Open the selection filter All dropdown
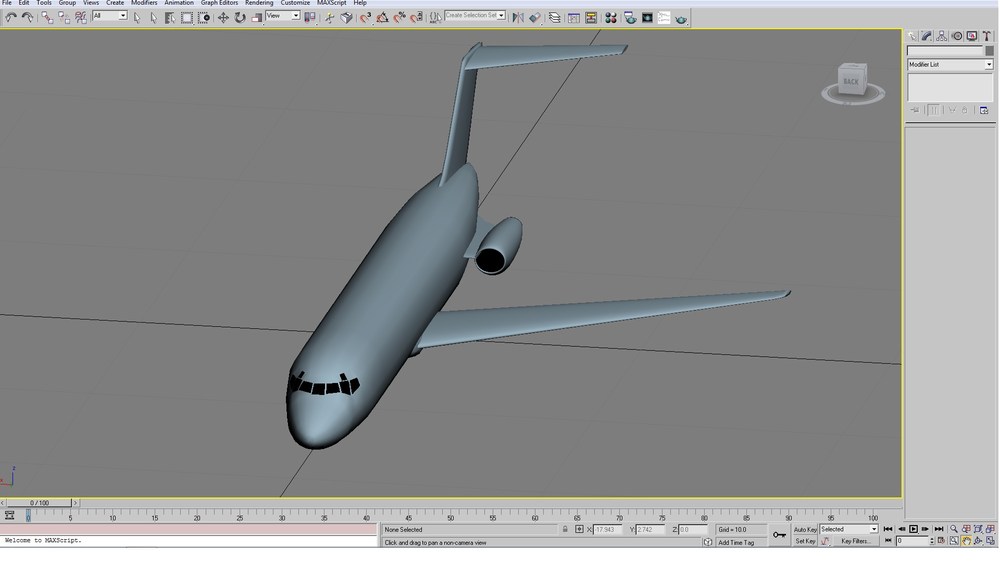 110,16
